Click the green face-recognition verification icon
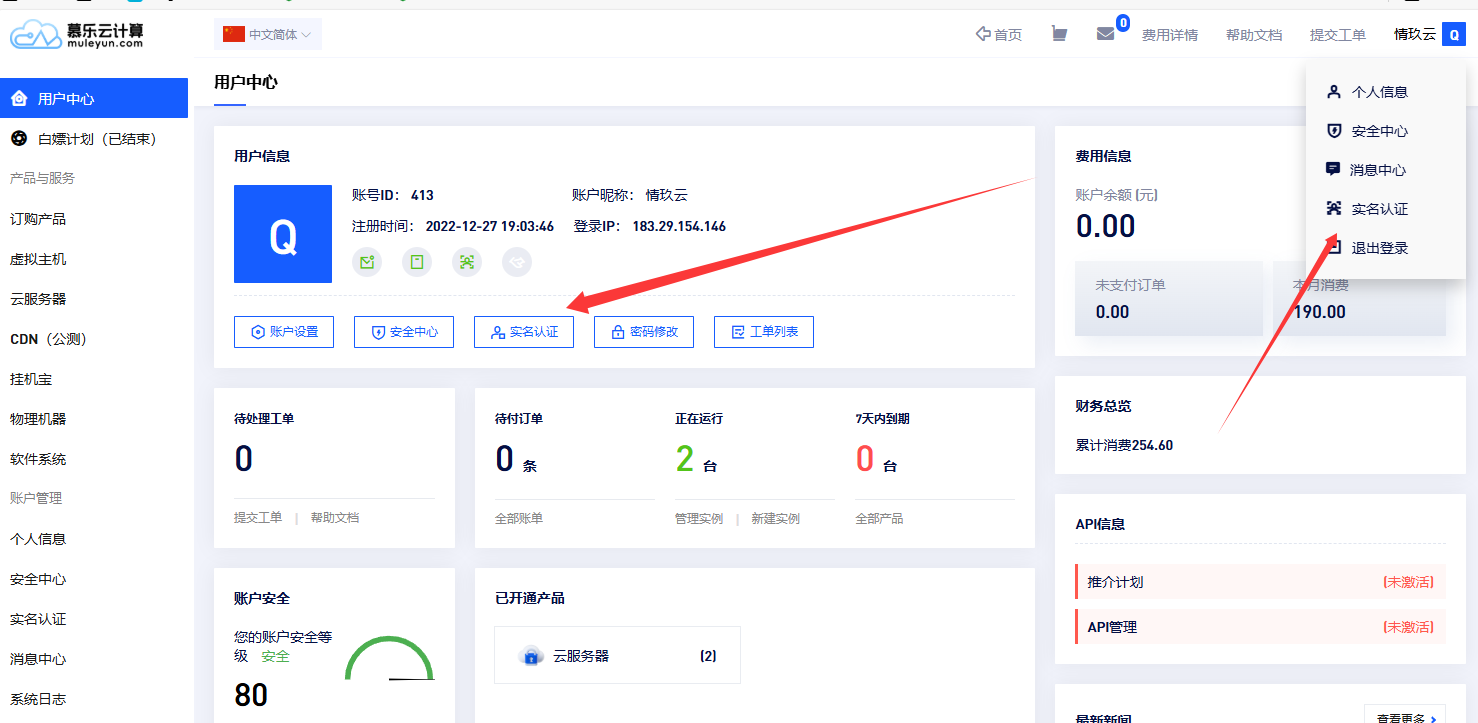This screenshot has width=1478, height=723. (467, 262)
